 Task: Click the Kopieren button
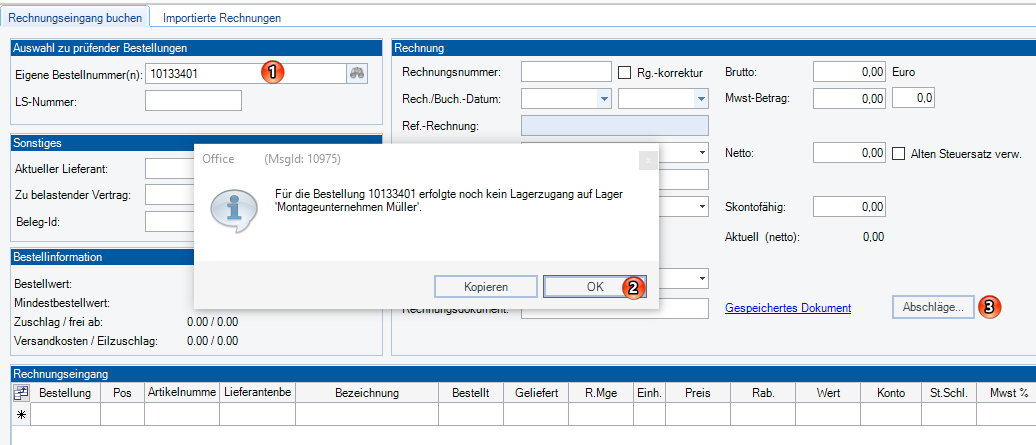485,287
